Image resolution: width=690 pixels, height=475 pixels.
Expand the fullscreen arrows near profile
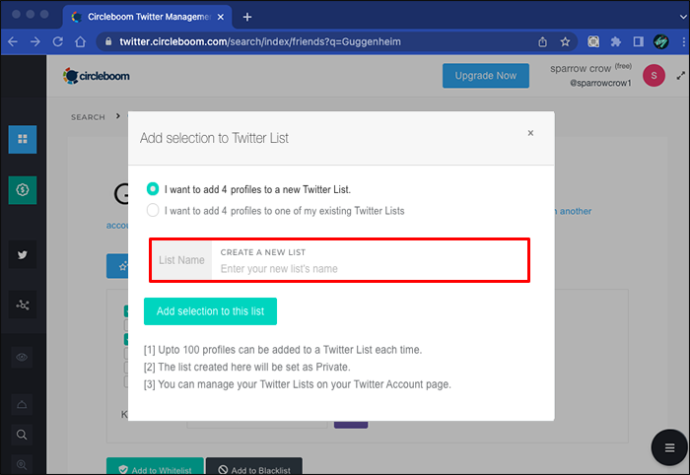(681, 76)
